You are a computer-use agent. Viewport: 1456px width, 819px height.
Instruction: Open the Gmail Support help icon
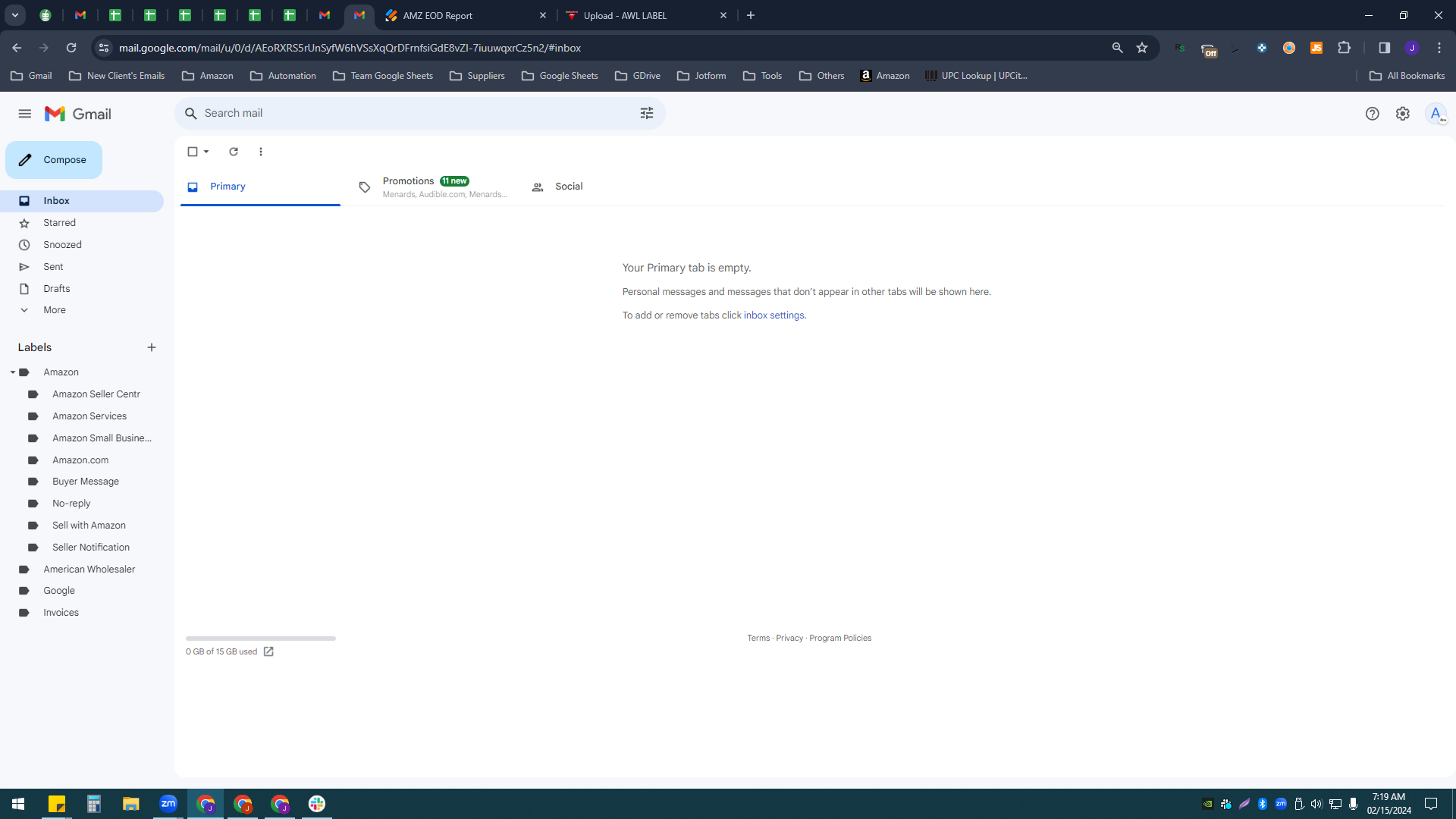pos(1372,114)
